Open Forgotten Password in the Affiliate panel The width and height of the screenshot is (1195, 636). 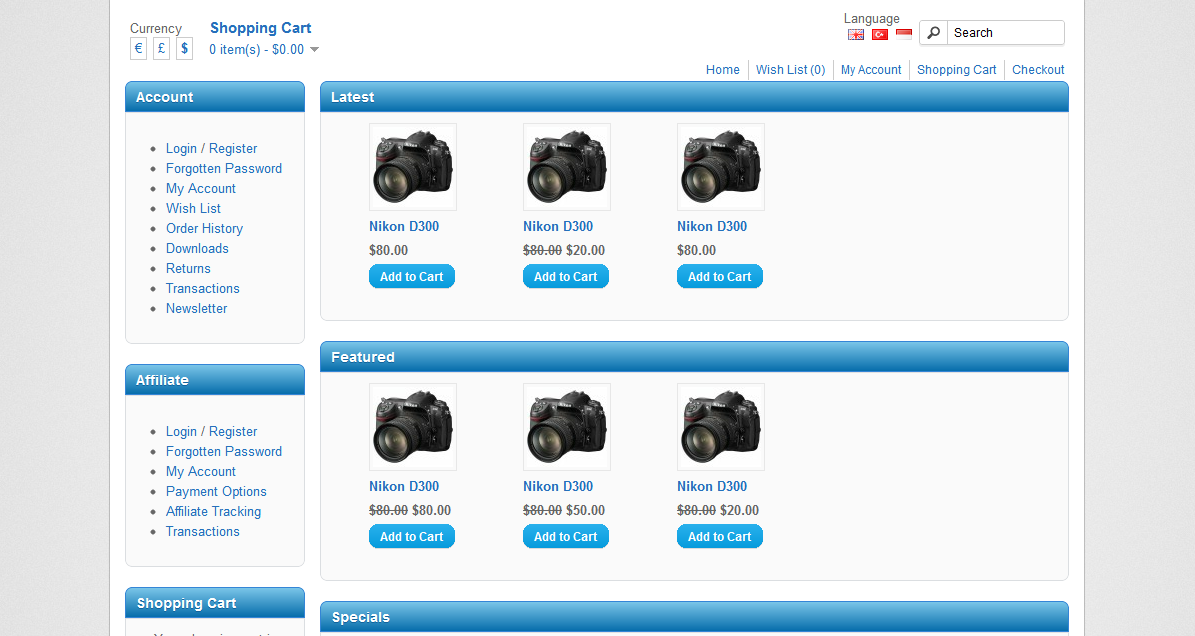pos(224,452)
